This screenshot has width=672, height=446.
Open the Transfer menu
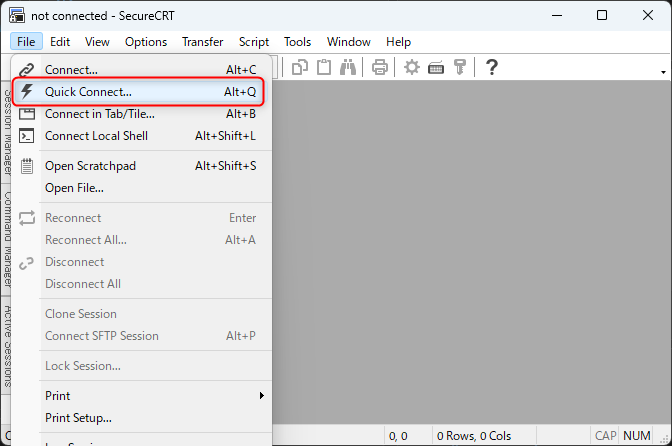point(202,42)
